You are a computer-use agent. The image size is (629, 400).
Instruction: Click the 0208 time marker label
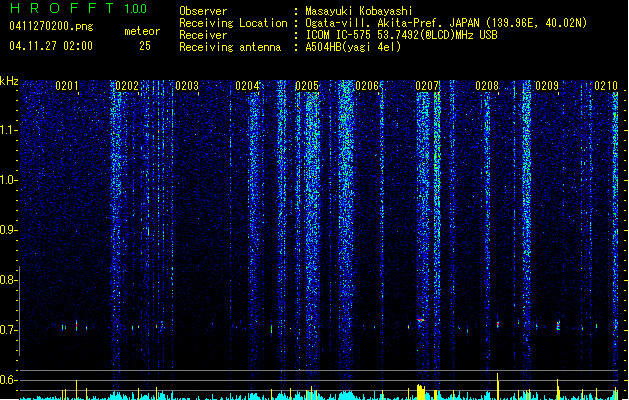point(487,86)
